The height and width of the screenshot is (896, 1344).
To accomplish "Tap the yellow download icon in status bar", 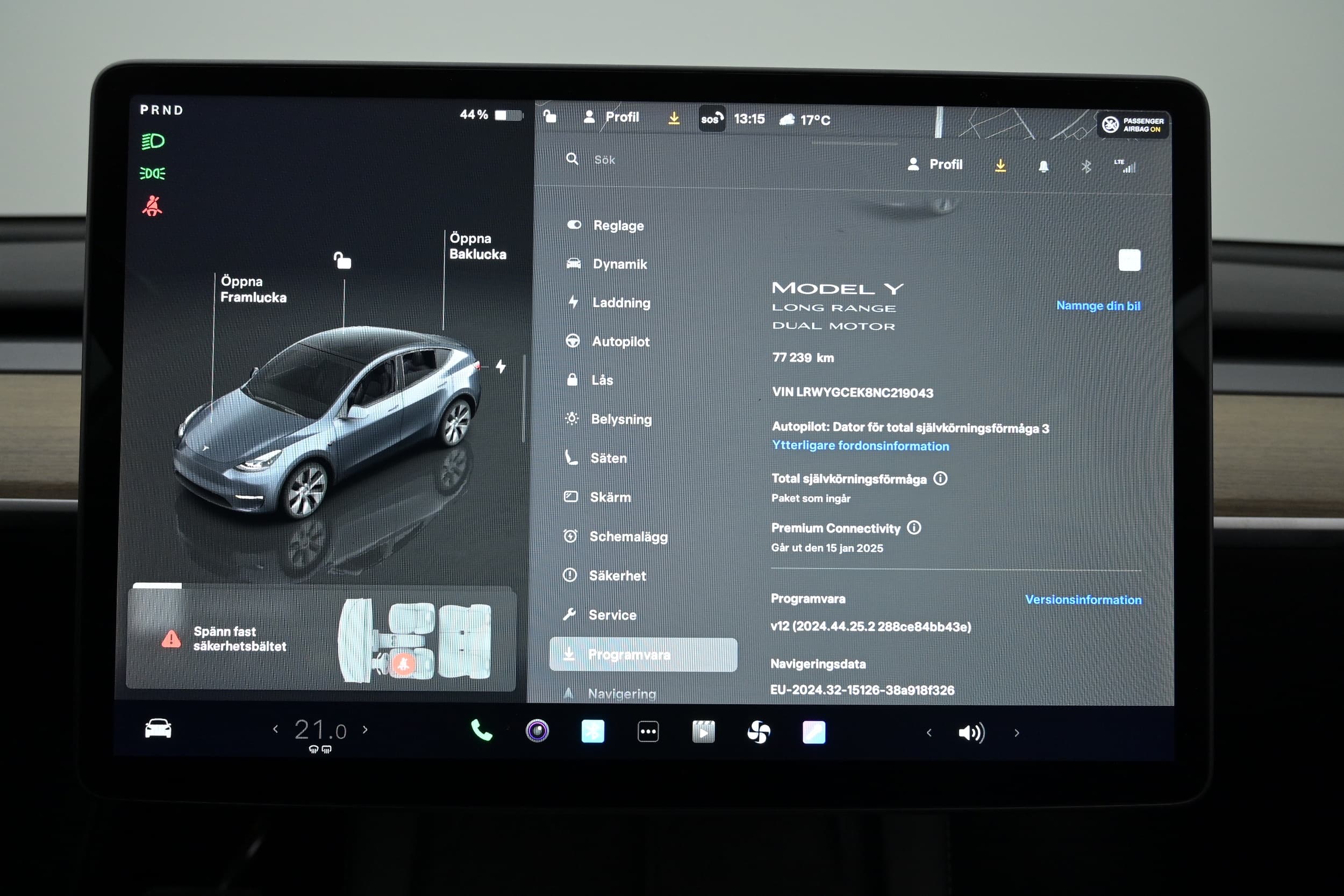I will (x=674, y=118).
